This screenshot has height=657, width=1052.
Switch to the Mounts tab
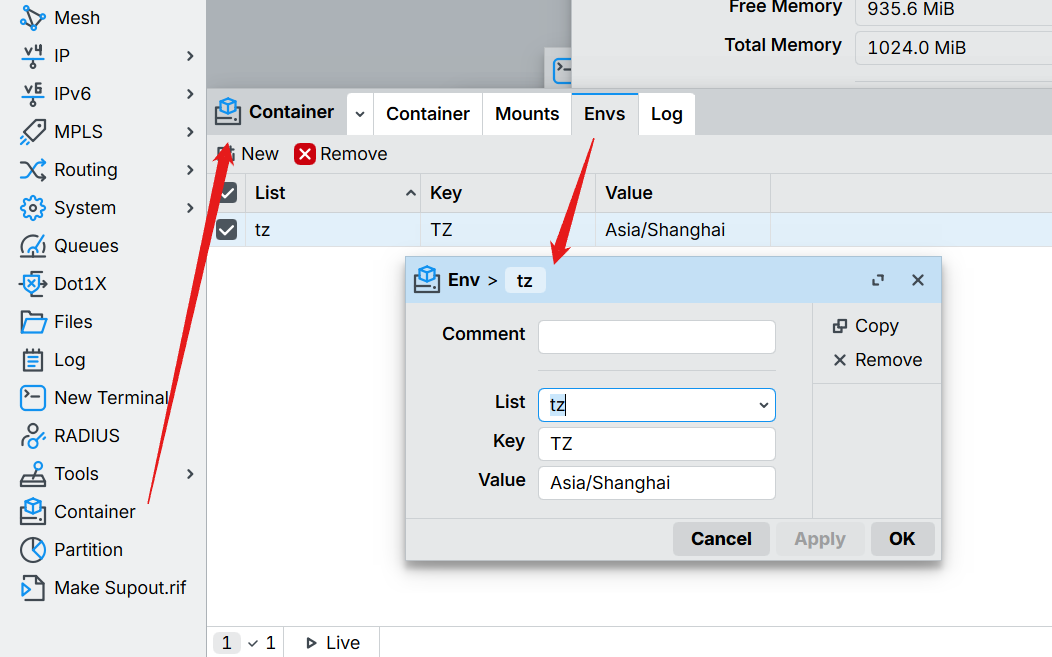pos(527,114)
